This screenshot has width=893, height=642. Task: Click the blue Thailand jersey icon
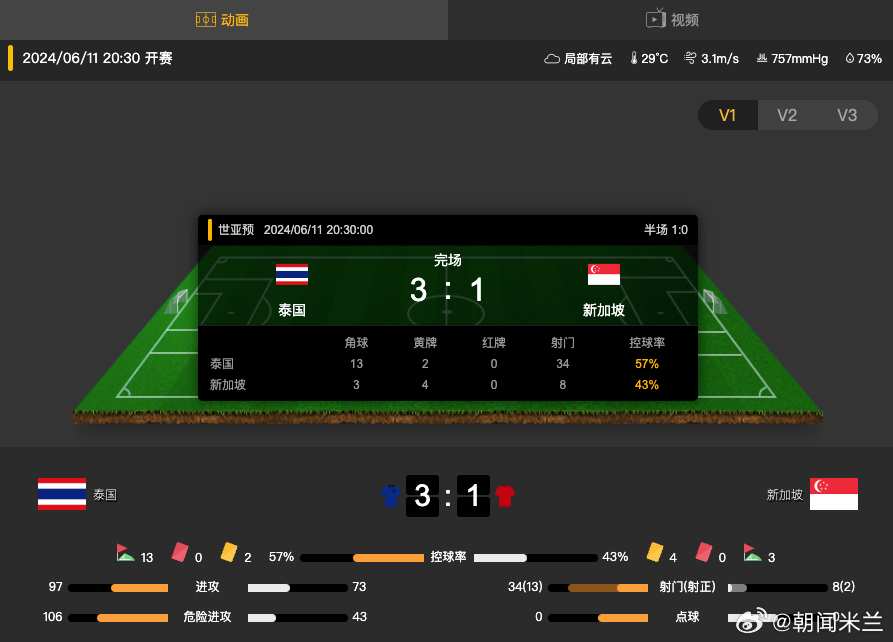[391, 496]
